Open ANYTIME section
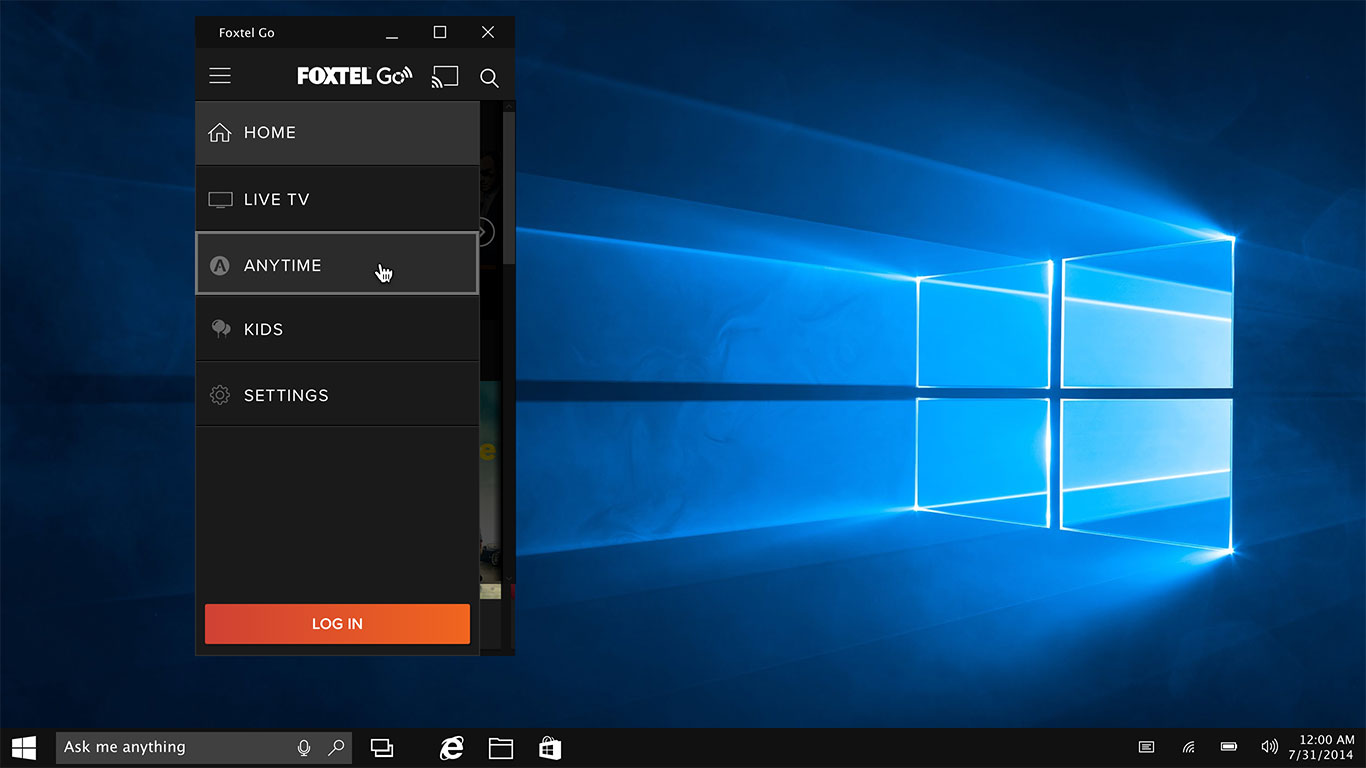The width and height of the screenshot is (1366, 768). [337, 264]
